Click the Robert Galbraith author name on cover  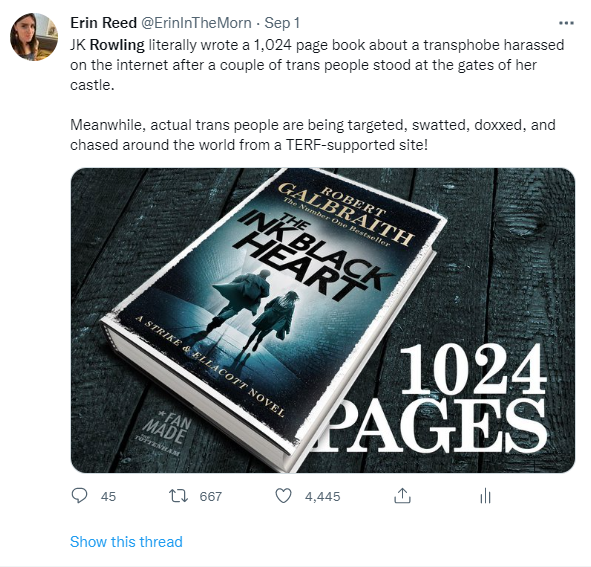pos(345,213)
